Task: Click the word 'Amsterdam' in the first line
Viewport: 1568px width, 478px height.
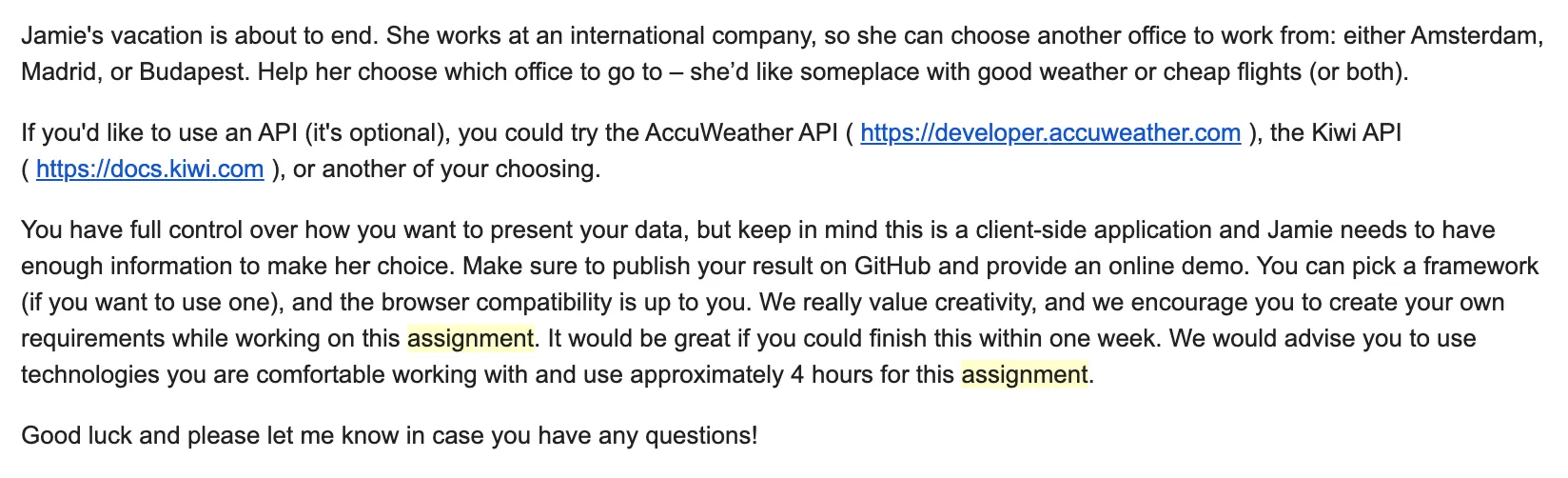Action: tap(1475, 36)
